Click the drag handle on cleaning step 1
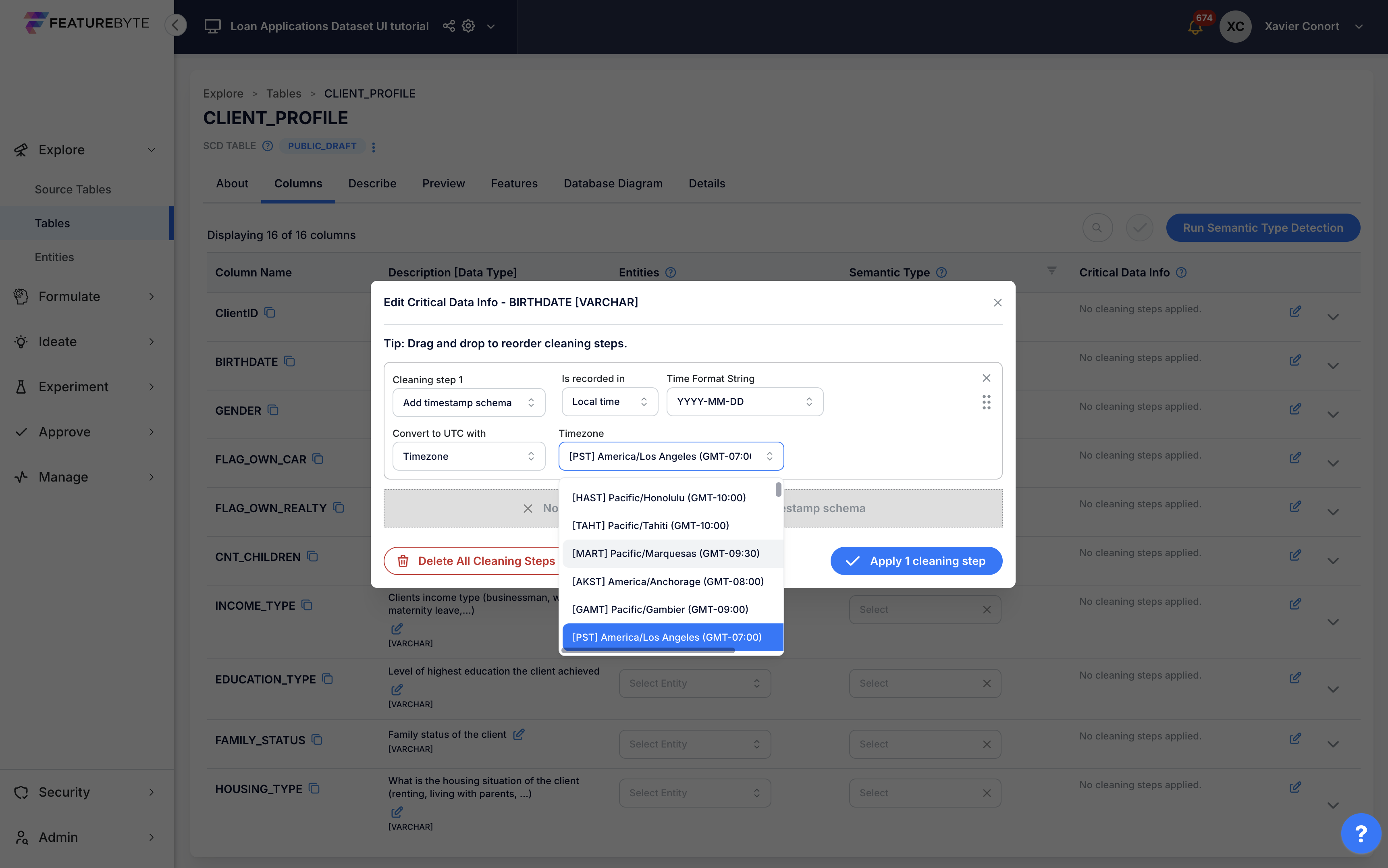The image size is (1388, 868). (986, 402)
